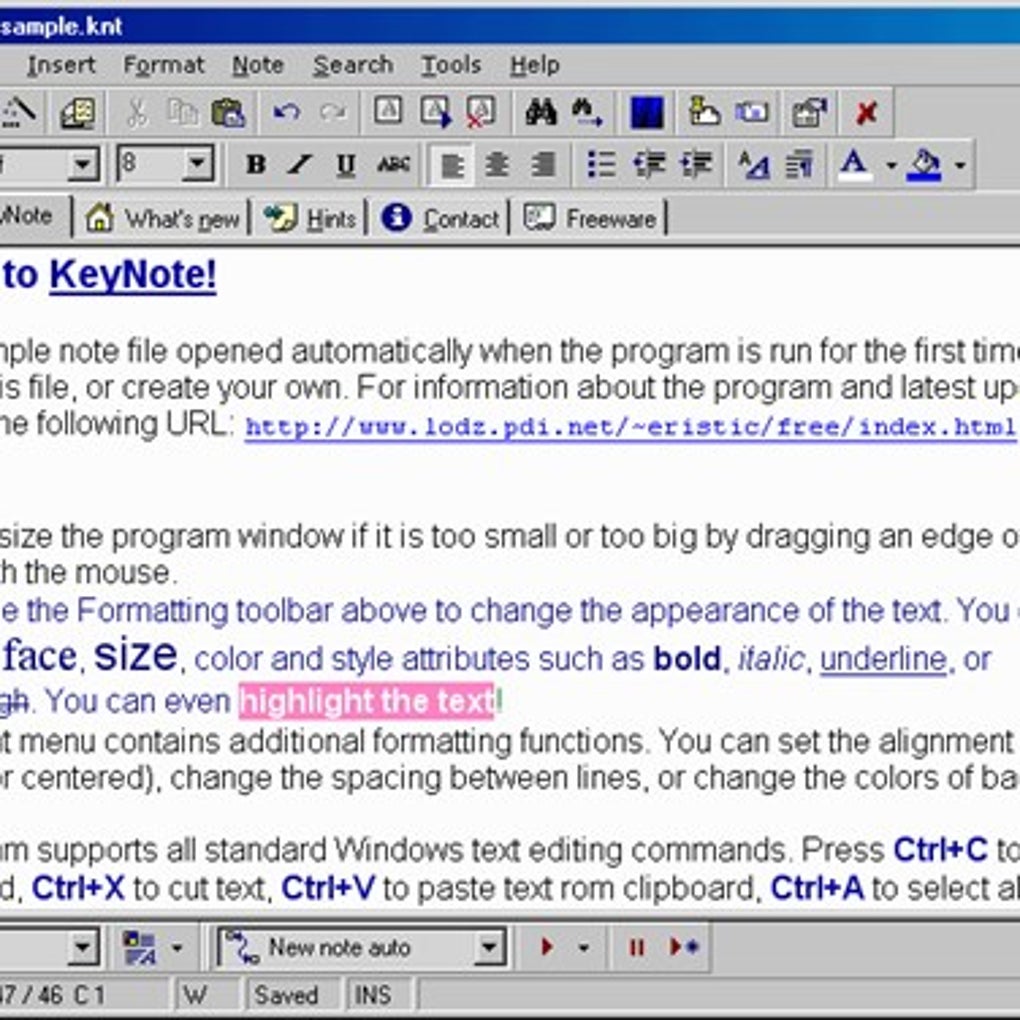Toggle bullet list formatting
Viewport: 1020px width, 1020px height.
tap(601, 165)
